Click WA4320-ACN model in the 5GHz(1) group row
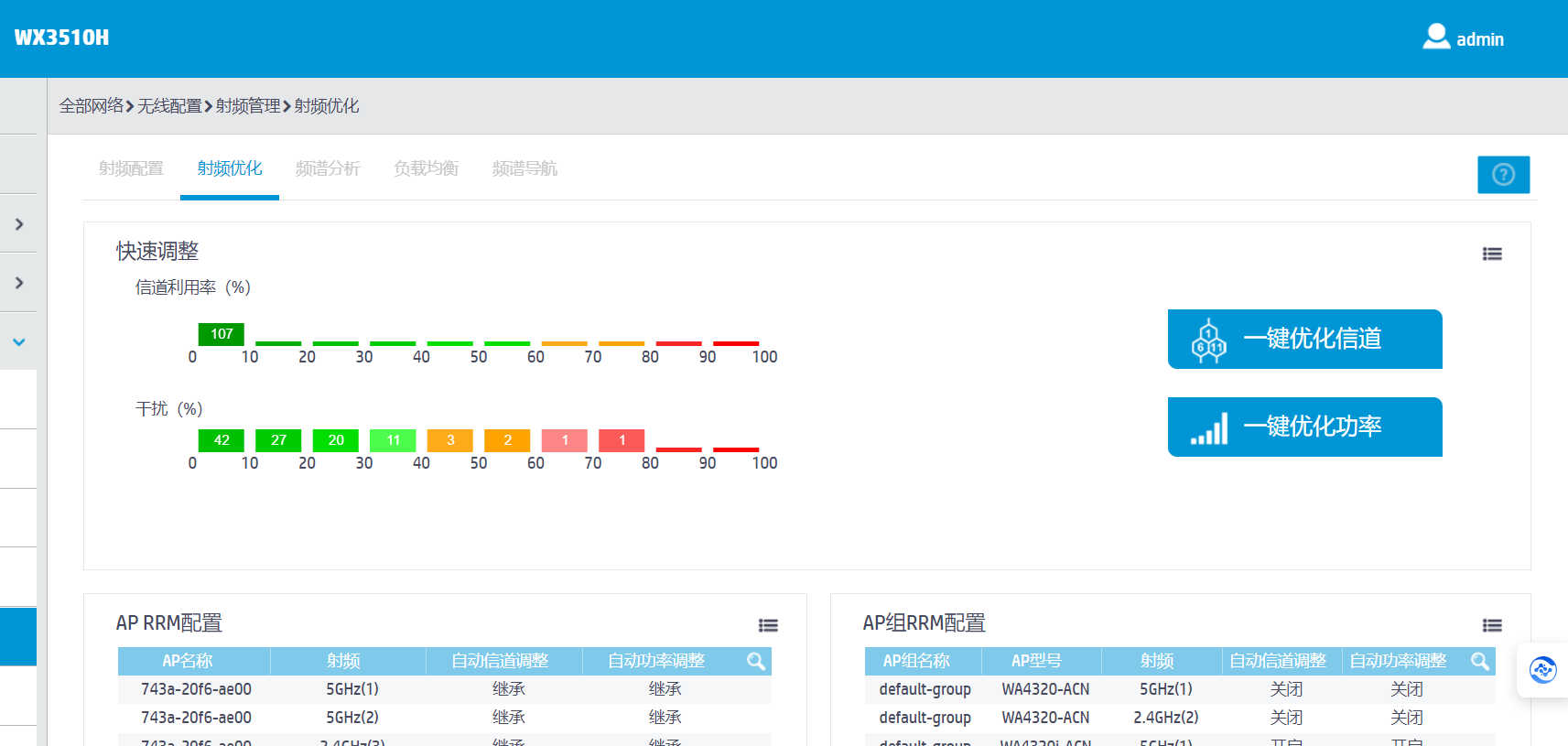Viewport: 1568px width, 746px height. click(1045, 689)
